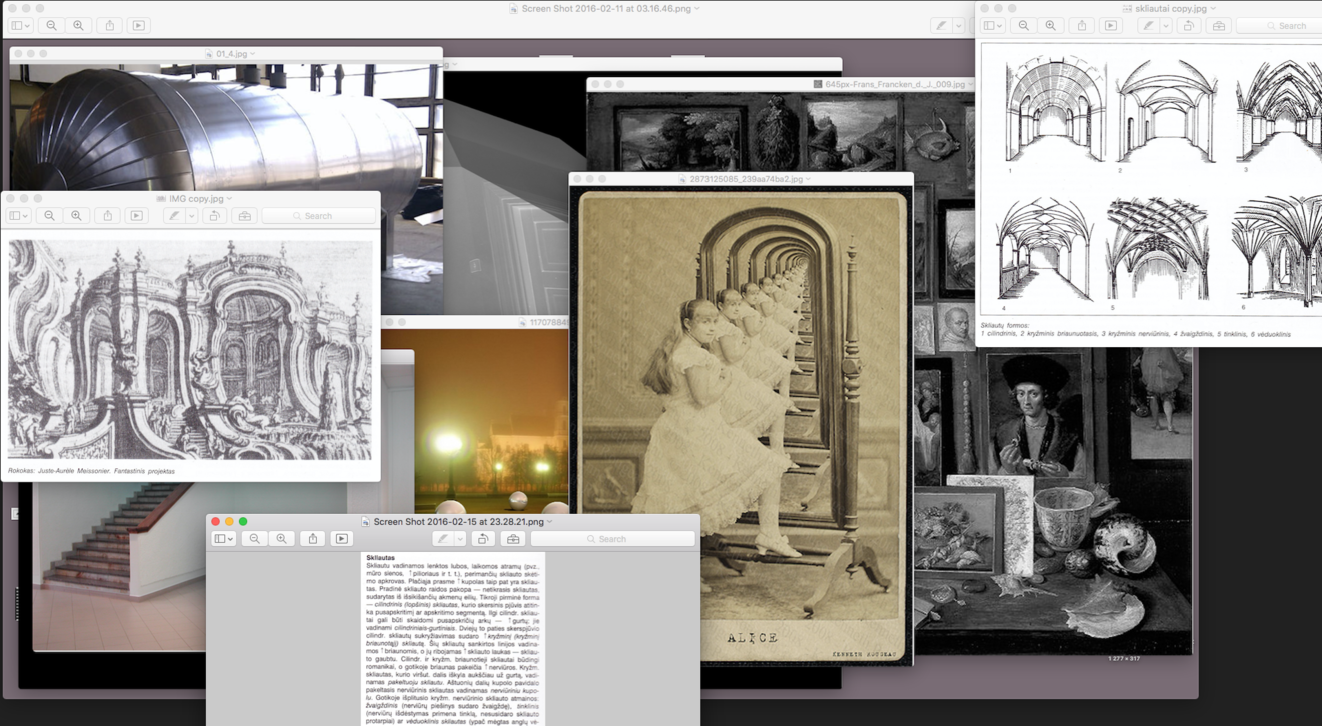Toggle highlight pen in IMG copy.jpg window
The image size is (1322, 726).
[x=173, y=216]
